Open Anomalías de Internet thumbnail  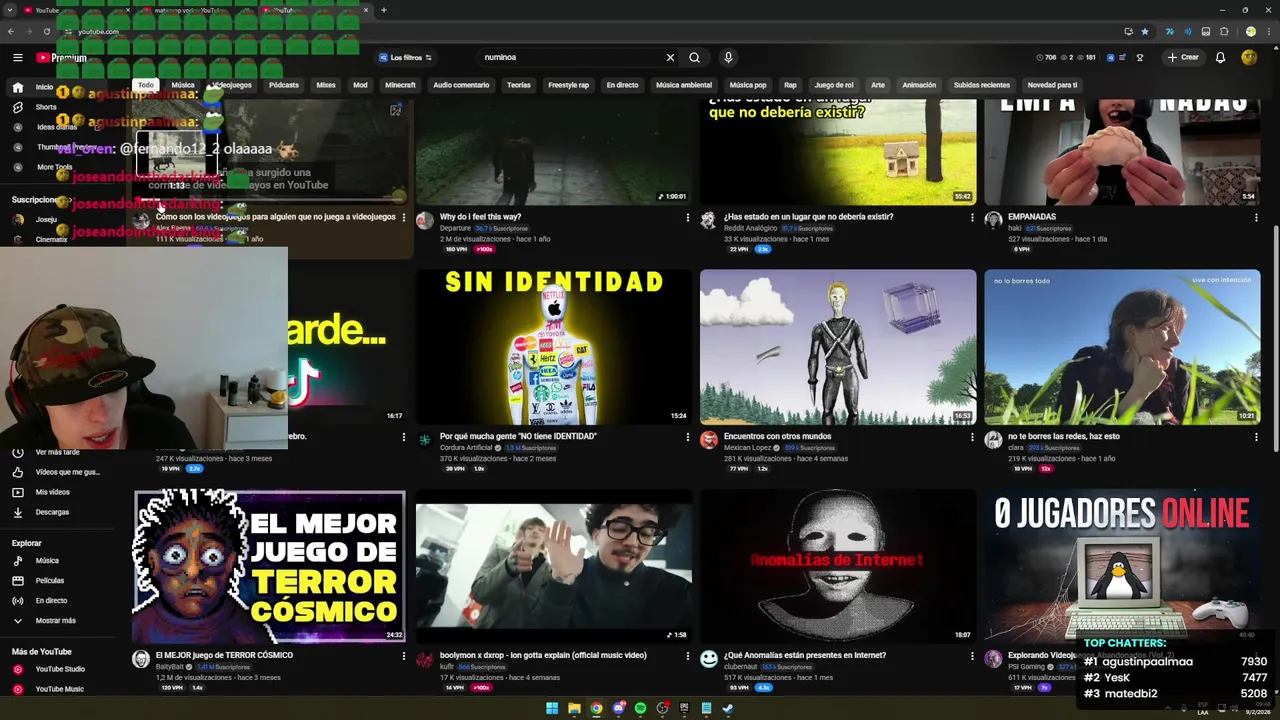[838, 566]
